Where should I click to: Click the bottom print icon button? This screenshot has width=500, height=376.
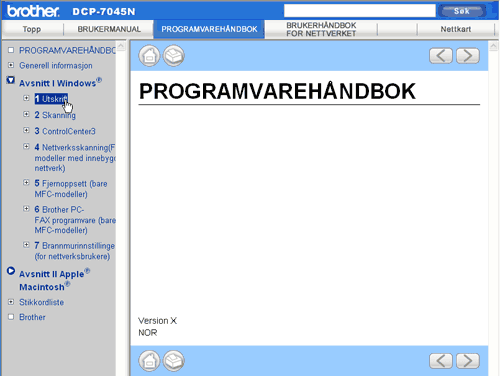coord(173,361)
